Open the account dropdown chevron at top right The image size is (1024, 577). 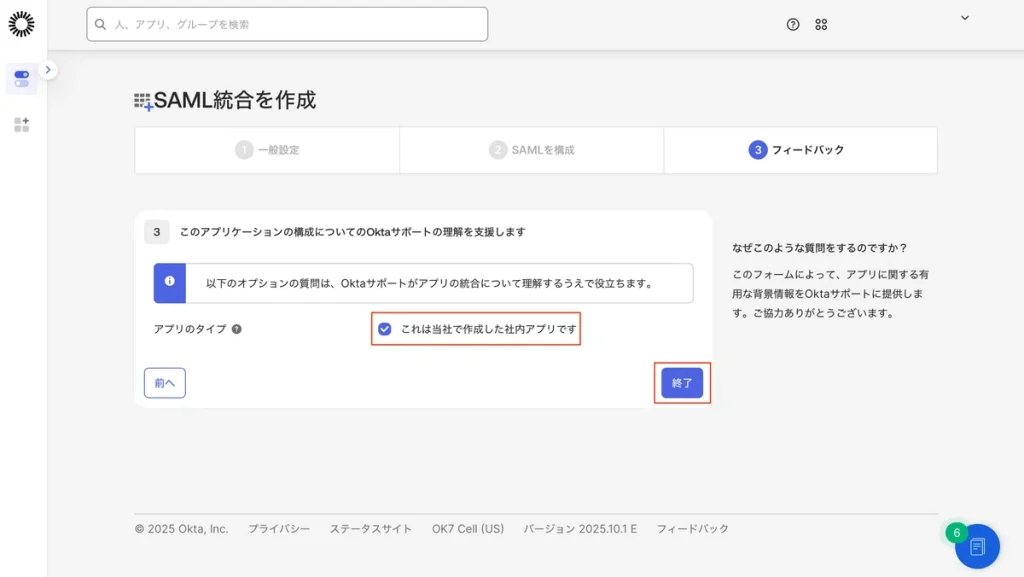pos(965,18)
